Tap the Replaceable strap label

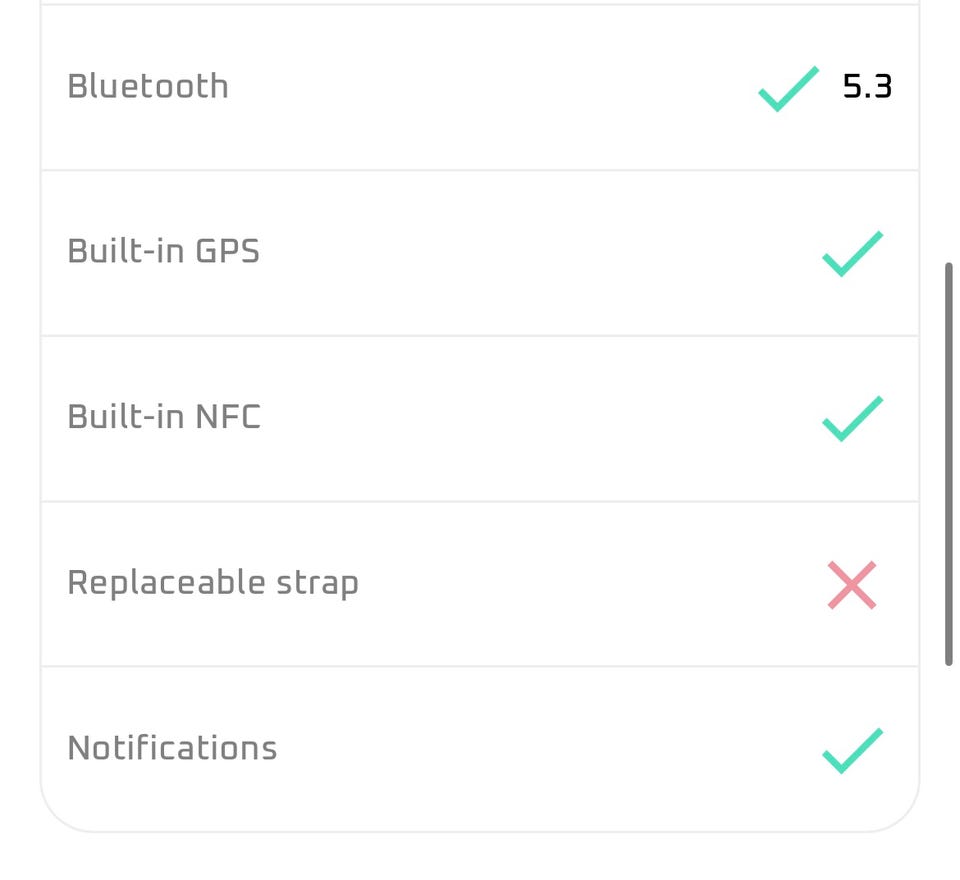tap(212, 583)
